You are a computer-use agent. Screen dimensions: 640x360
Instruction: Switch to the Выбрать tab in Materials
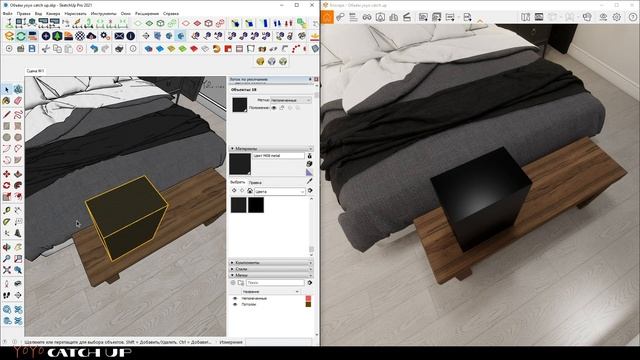coord(238,182)
